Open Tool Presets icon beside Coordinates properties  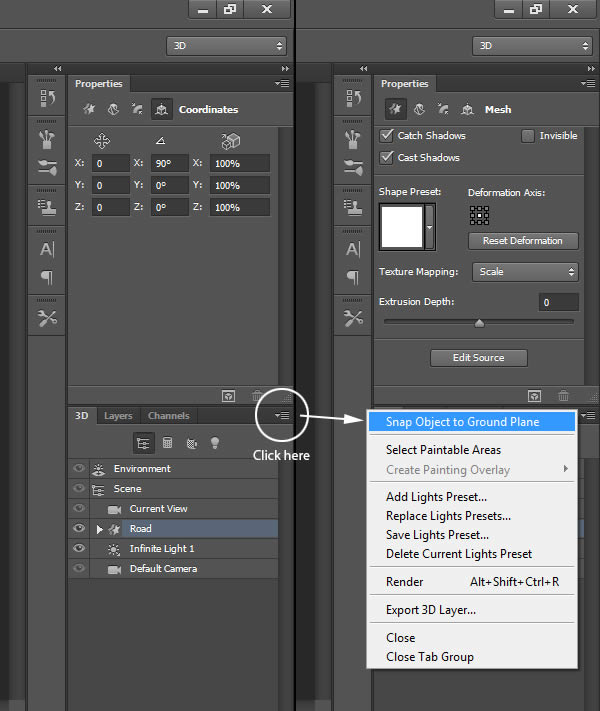click(x=47, y=318)
